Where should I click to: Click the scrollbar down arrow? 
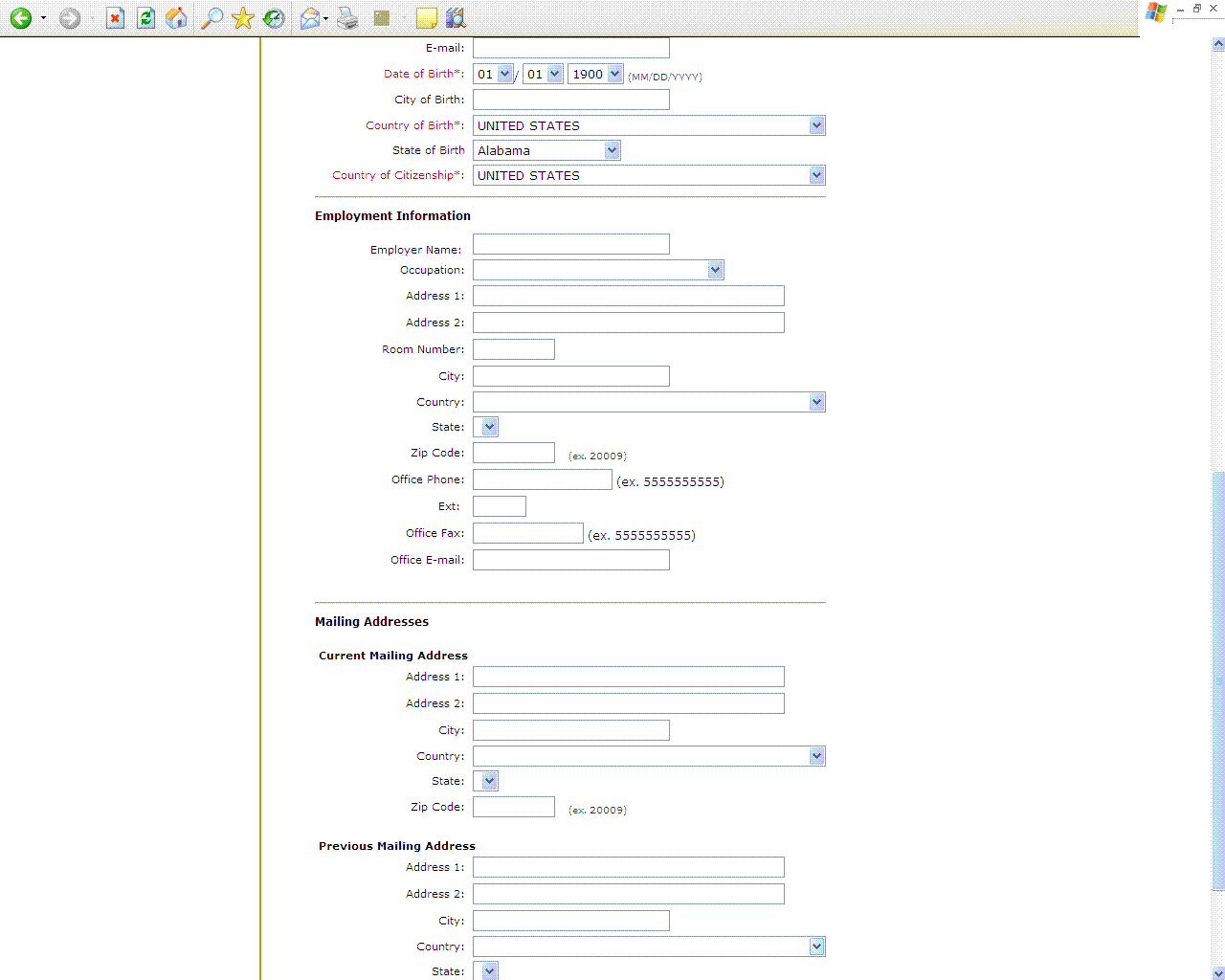tap(1218, 973)
